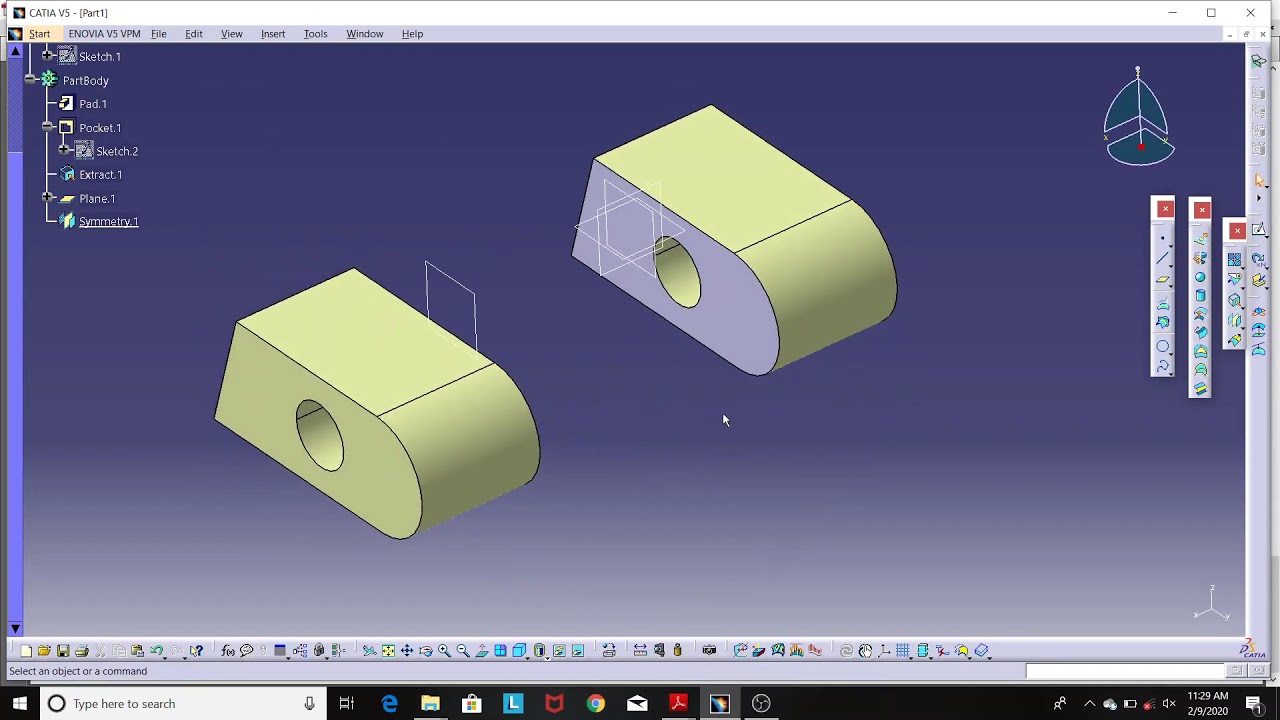The height and width of the screenshot is (720, 1280).
Task: Open the Tools menu
Action: pyautogui.click(x=315, y=34)
